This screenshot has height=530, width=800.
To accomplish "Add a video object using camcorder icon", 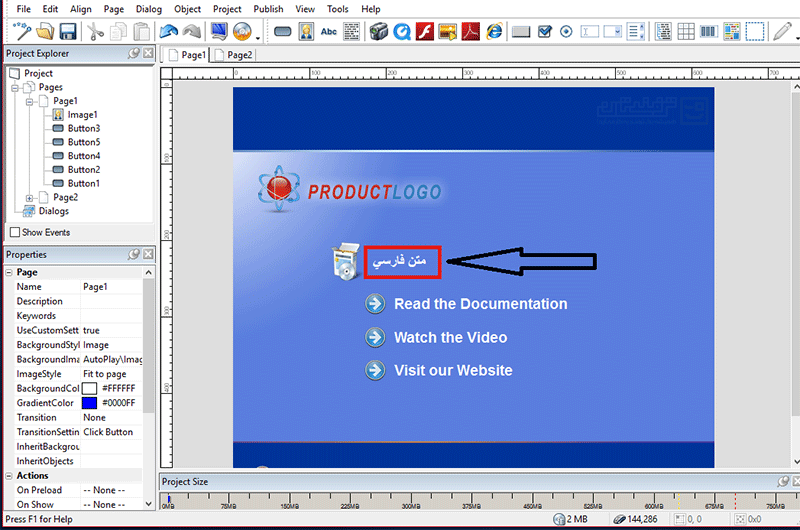I will (378, 32).
